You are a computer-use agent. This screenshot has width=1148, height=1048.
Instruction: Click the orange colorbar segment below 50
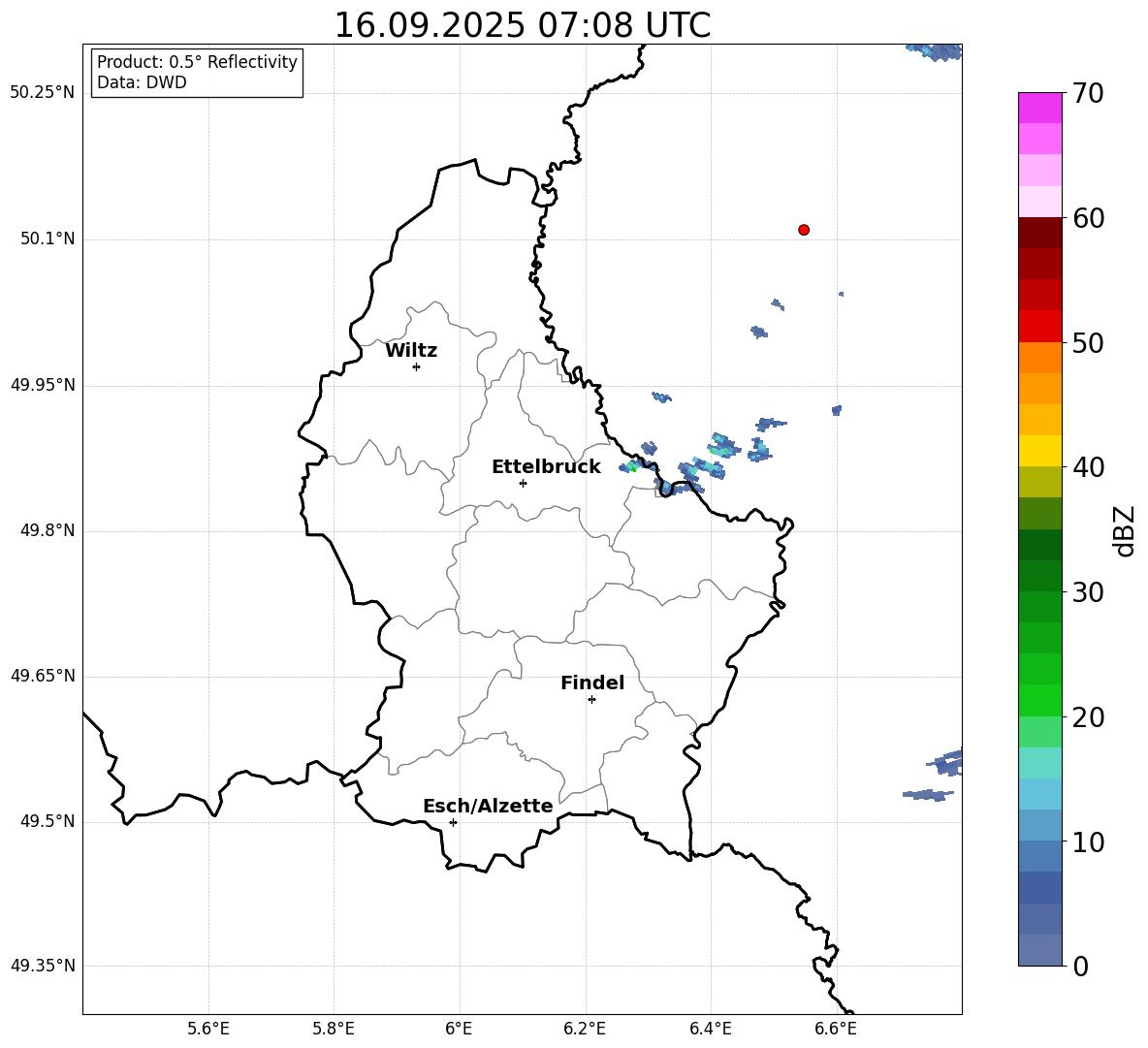[1039, 358]
